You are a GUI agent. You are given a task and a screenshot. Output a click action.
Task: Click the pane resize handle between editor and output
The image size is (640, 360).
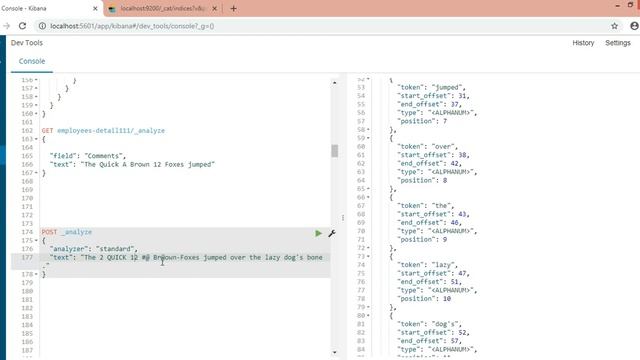343,218
